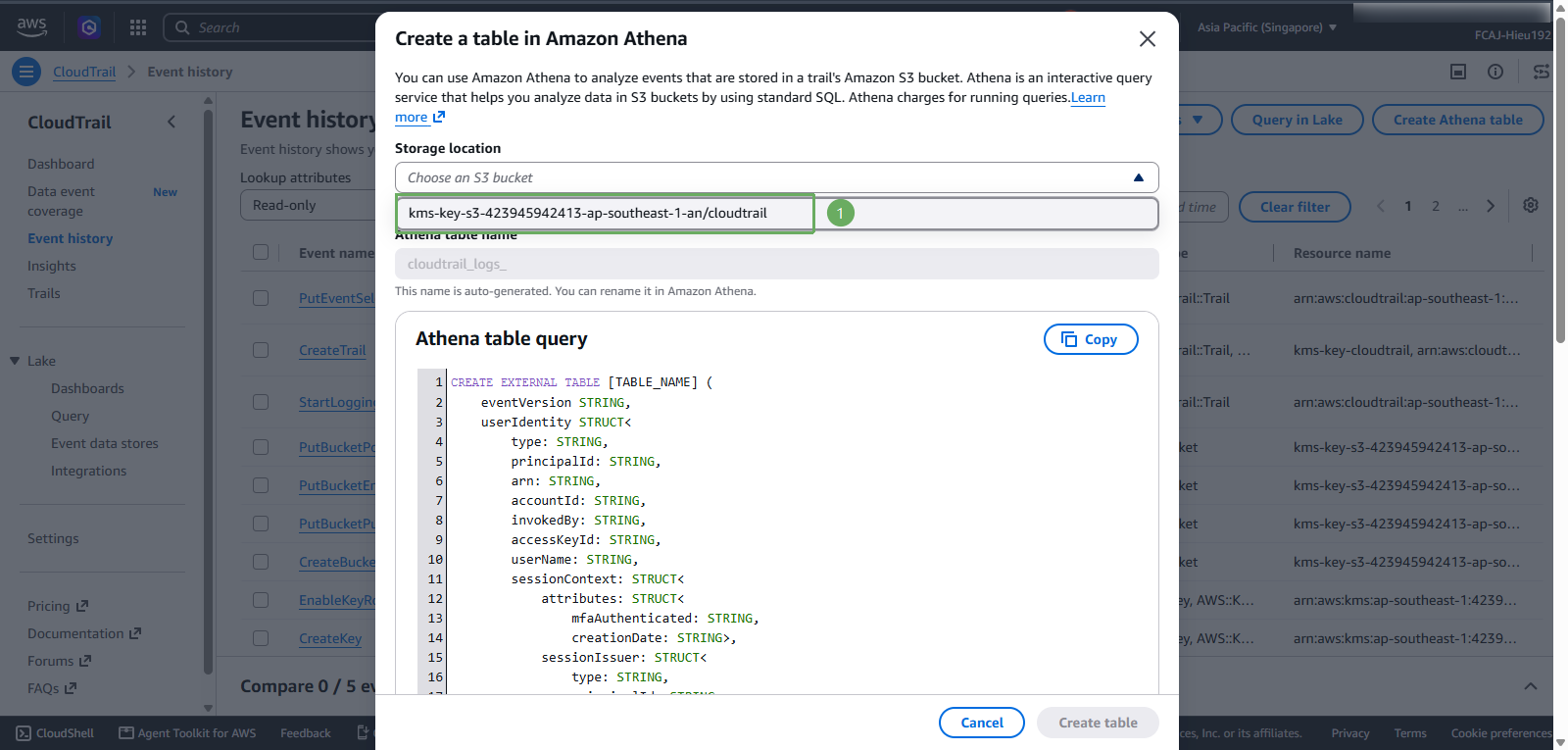Open the hamburger navigation menu icon
Screen dimensions: 1568x750
pyautogui.click(x=26, y=72)
